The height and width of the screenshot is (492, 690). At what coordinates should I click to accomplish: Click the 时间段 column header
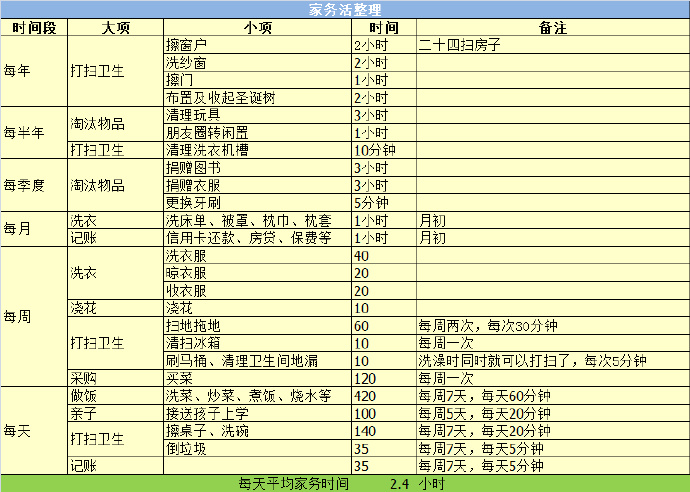tap(34, 27)
